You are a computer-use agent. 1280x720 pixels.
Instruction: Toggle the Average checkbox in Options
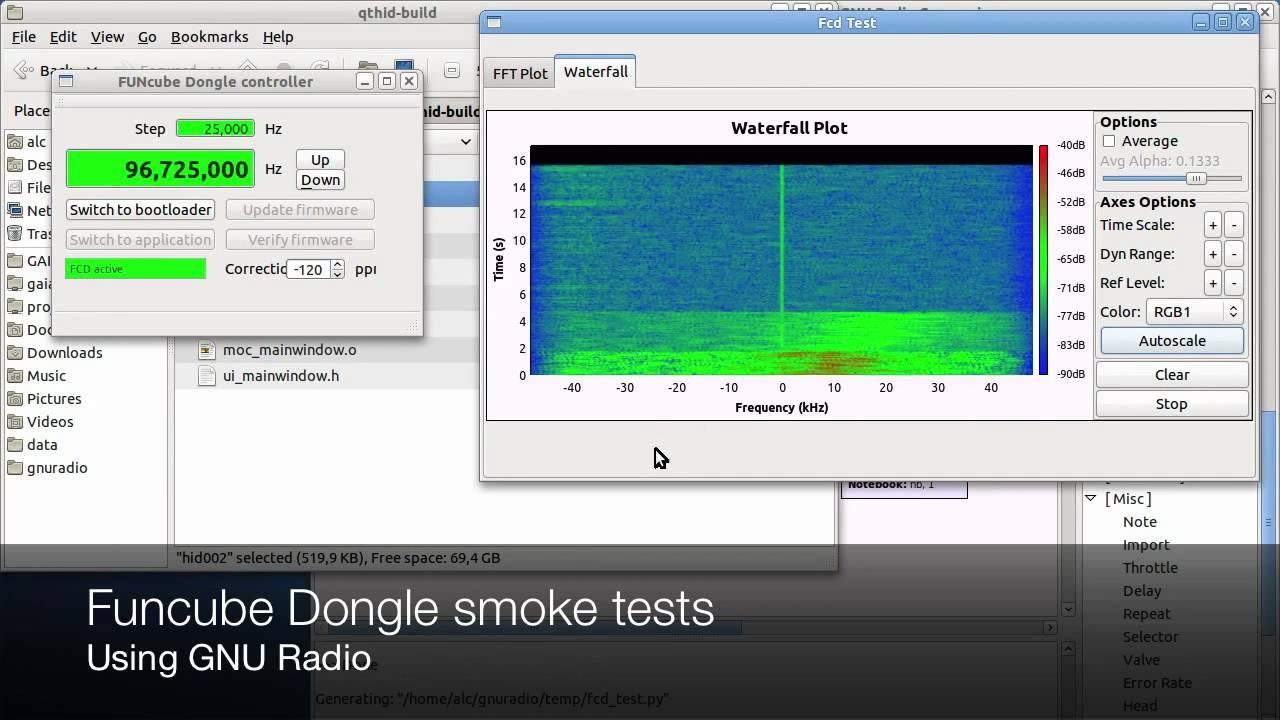pyautogui.click(x=1109, y=142)
